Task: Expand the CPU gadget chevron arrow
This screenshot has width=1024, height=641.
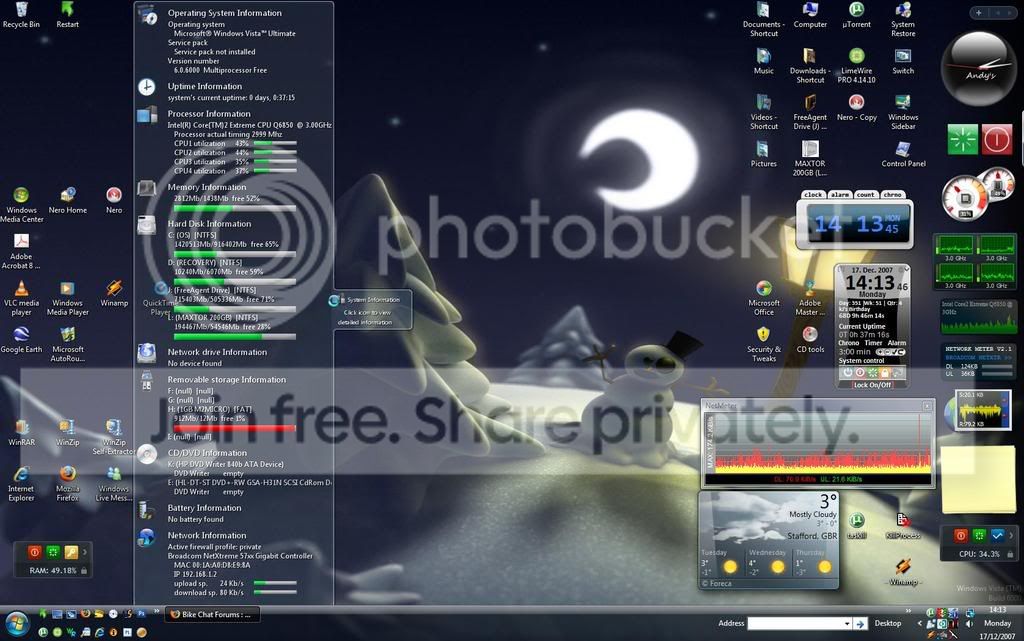Action: pyautogui.click(x=1011, y=535)
